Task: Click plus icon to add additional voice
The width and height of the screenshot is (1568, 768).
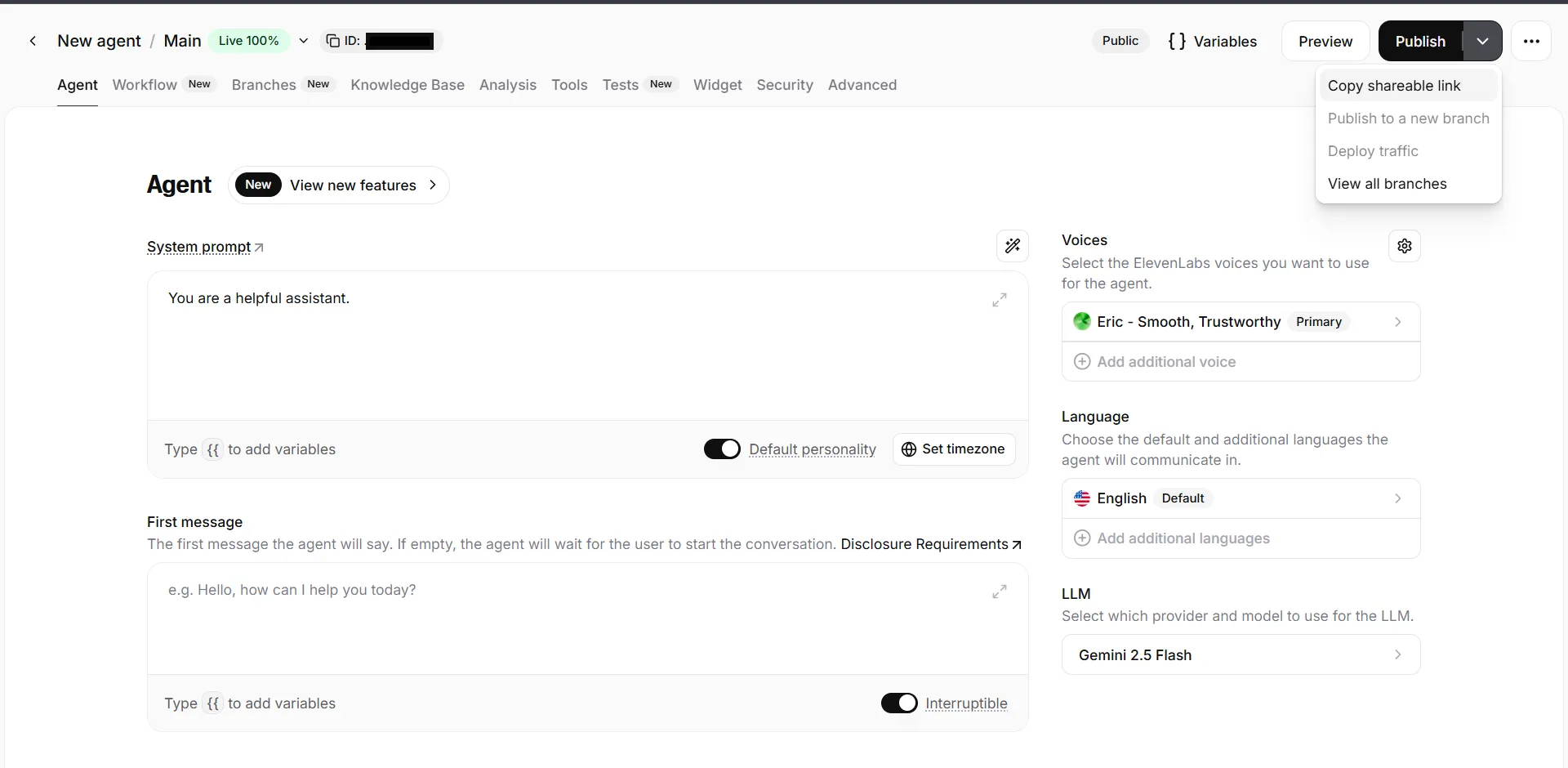Action: 1082,362
